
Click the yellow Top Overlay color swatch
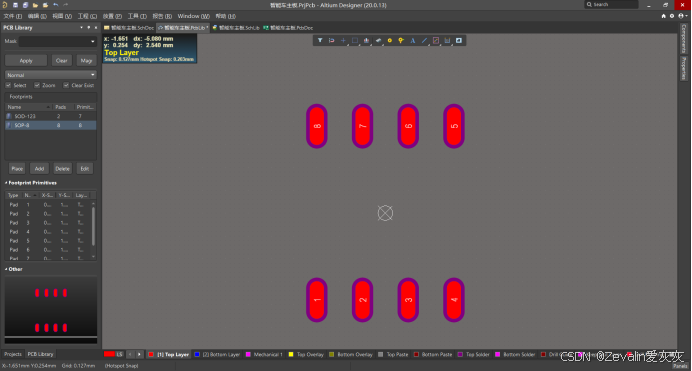[291, 354]
